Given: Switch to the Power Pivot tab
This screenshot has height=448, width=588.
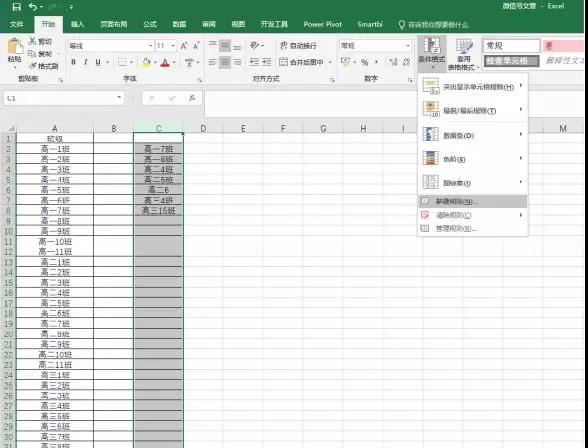Looking at the screenshot, I should click(322, 24).
